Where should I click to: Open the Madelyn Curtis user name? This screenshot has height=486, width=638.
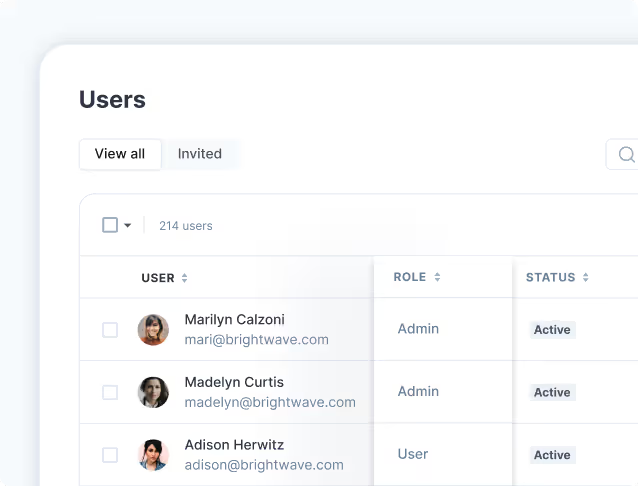click(x=234, y=382)
